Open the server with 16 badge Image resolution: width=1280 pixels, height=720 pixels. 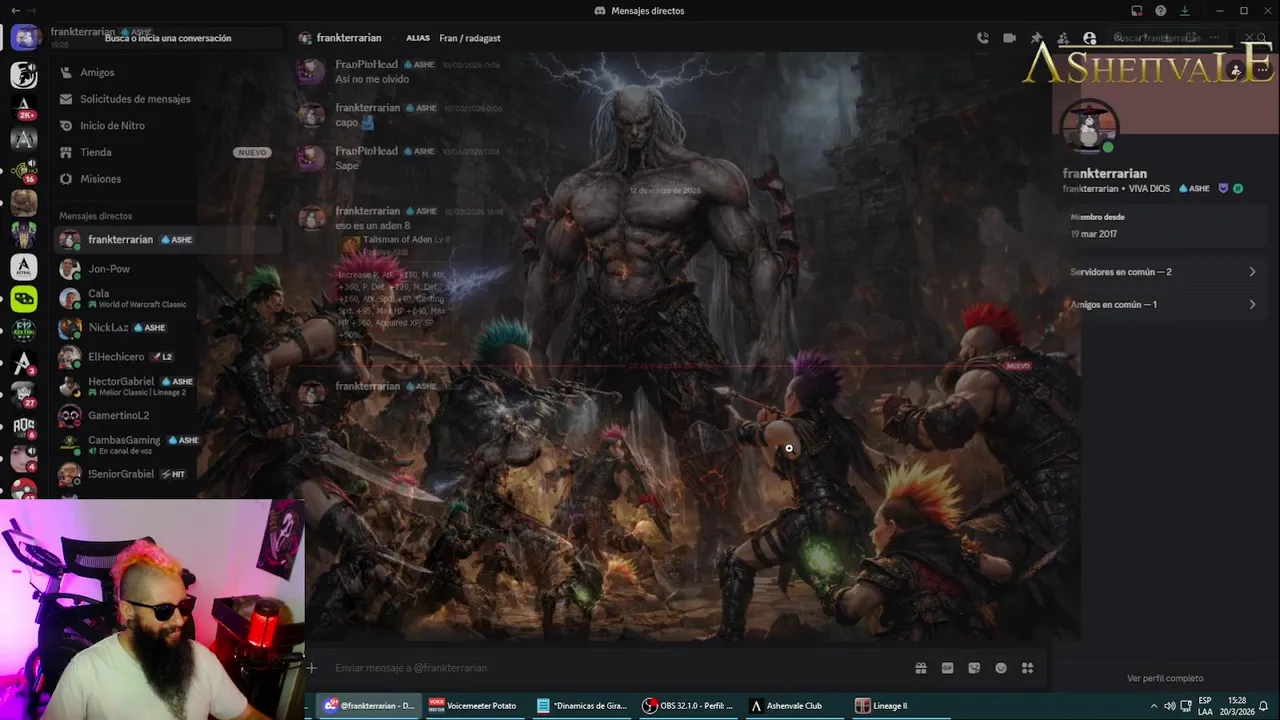coord(24,170)
